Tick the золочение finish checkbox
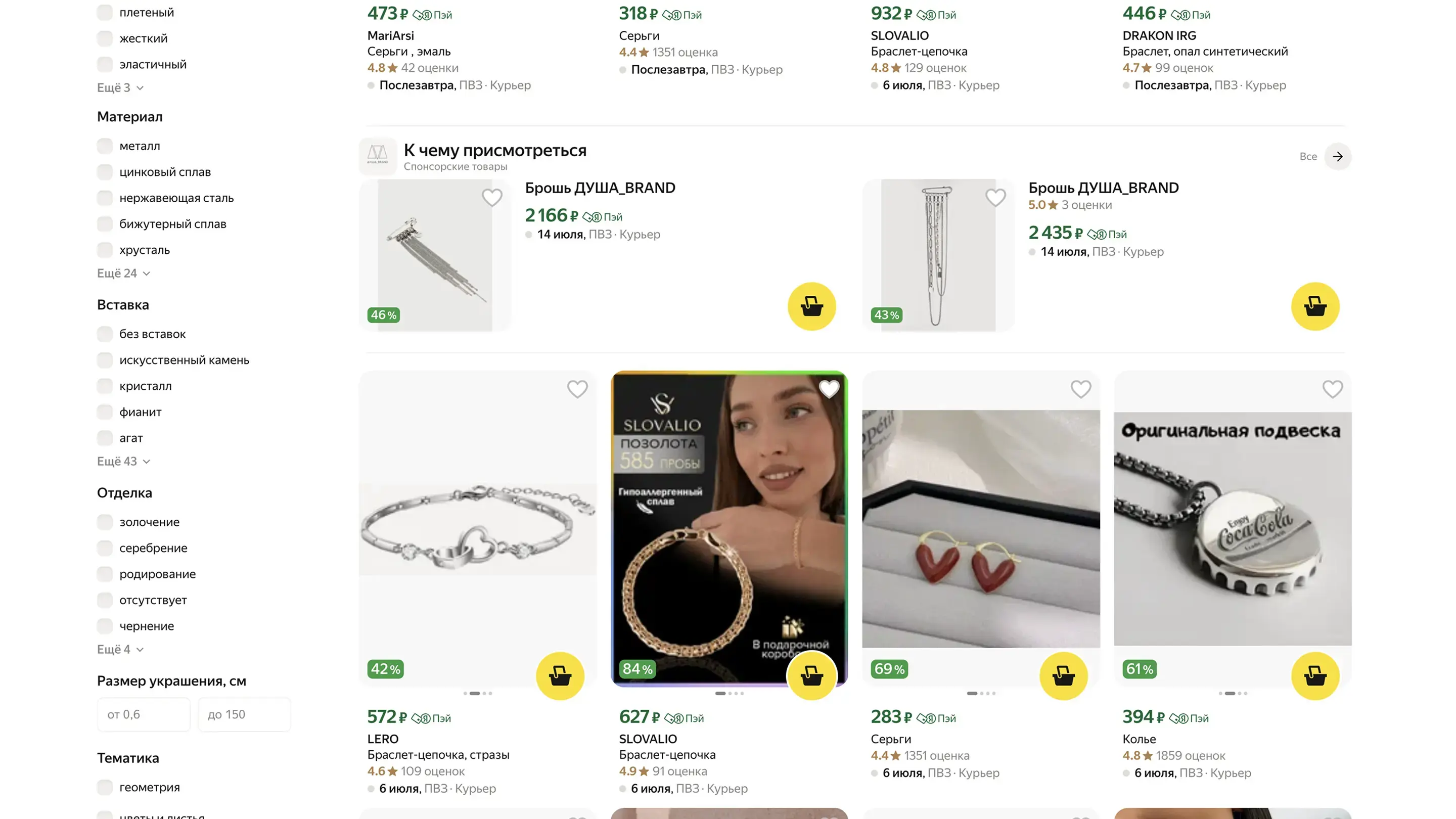This screenshot has height=819, width=1456. click(105, 522)
